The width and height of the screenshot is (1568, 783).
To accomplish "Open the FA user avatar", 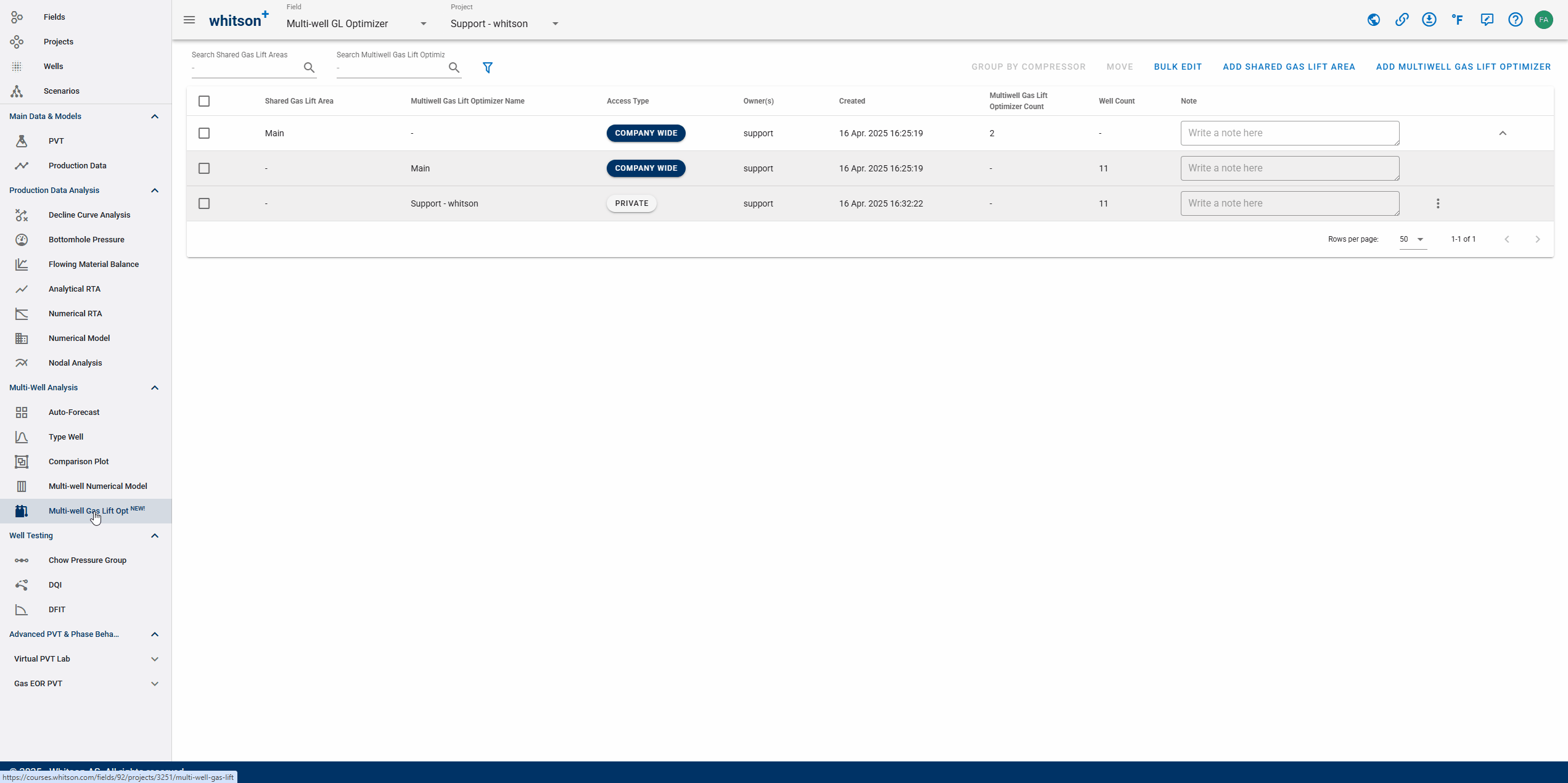I will 1543,20.
